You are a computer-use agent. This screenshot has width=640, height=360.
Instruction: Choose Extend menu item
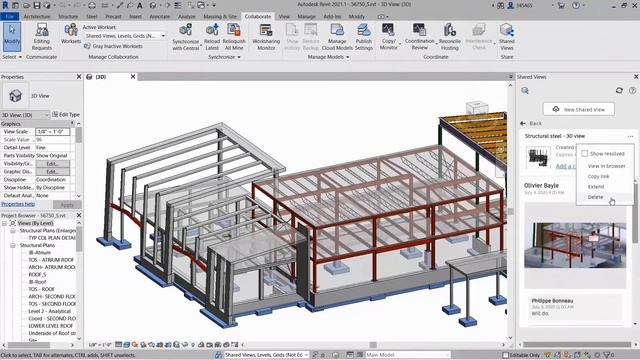(x=596, y=187)
